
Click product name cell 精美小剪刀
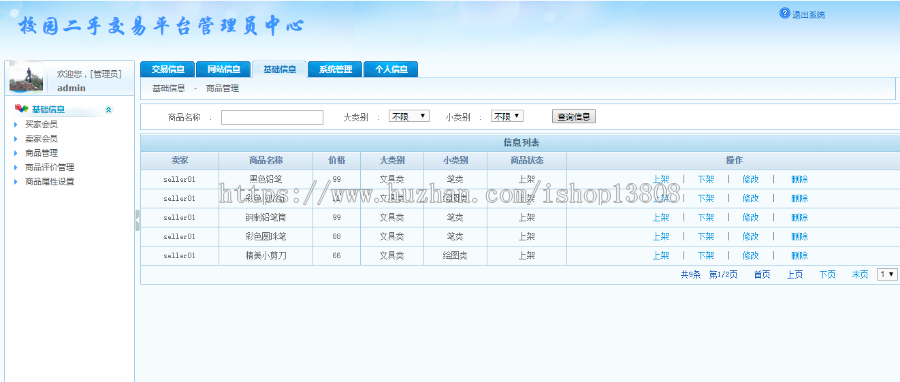[266, 256]
